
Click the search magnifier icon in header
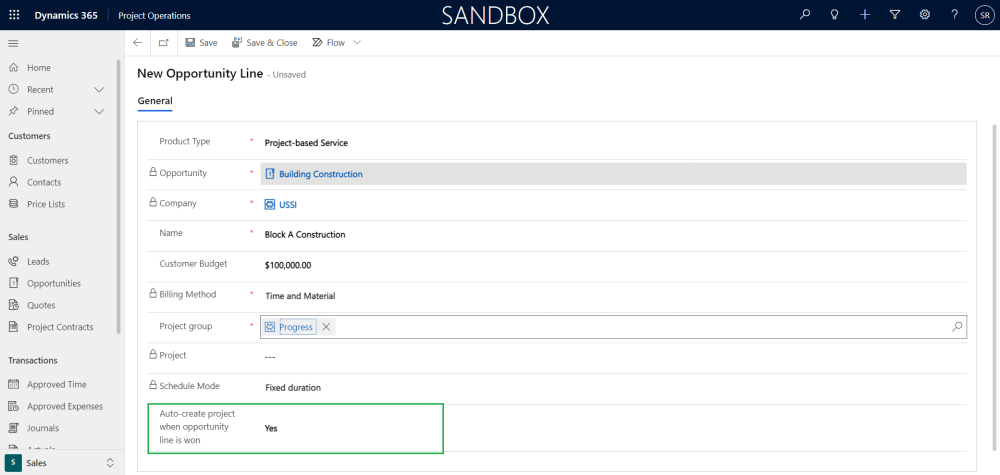point(805,15)
